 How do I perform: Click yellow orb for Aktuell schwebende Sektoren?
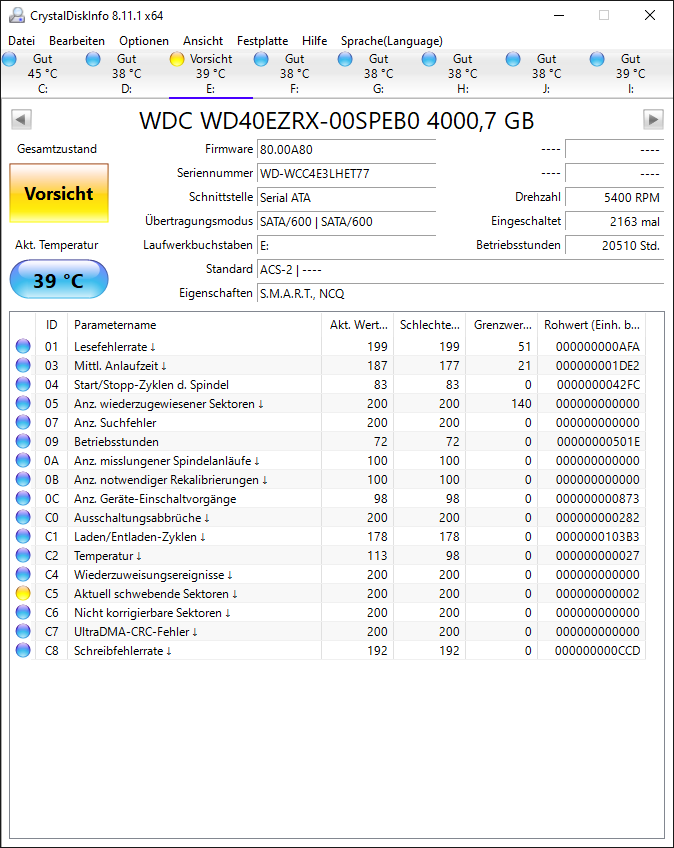click(23, 593)
